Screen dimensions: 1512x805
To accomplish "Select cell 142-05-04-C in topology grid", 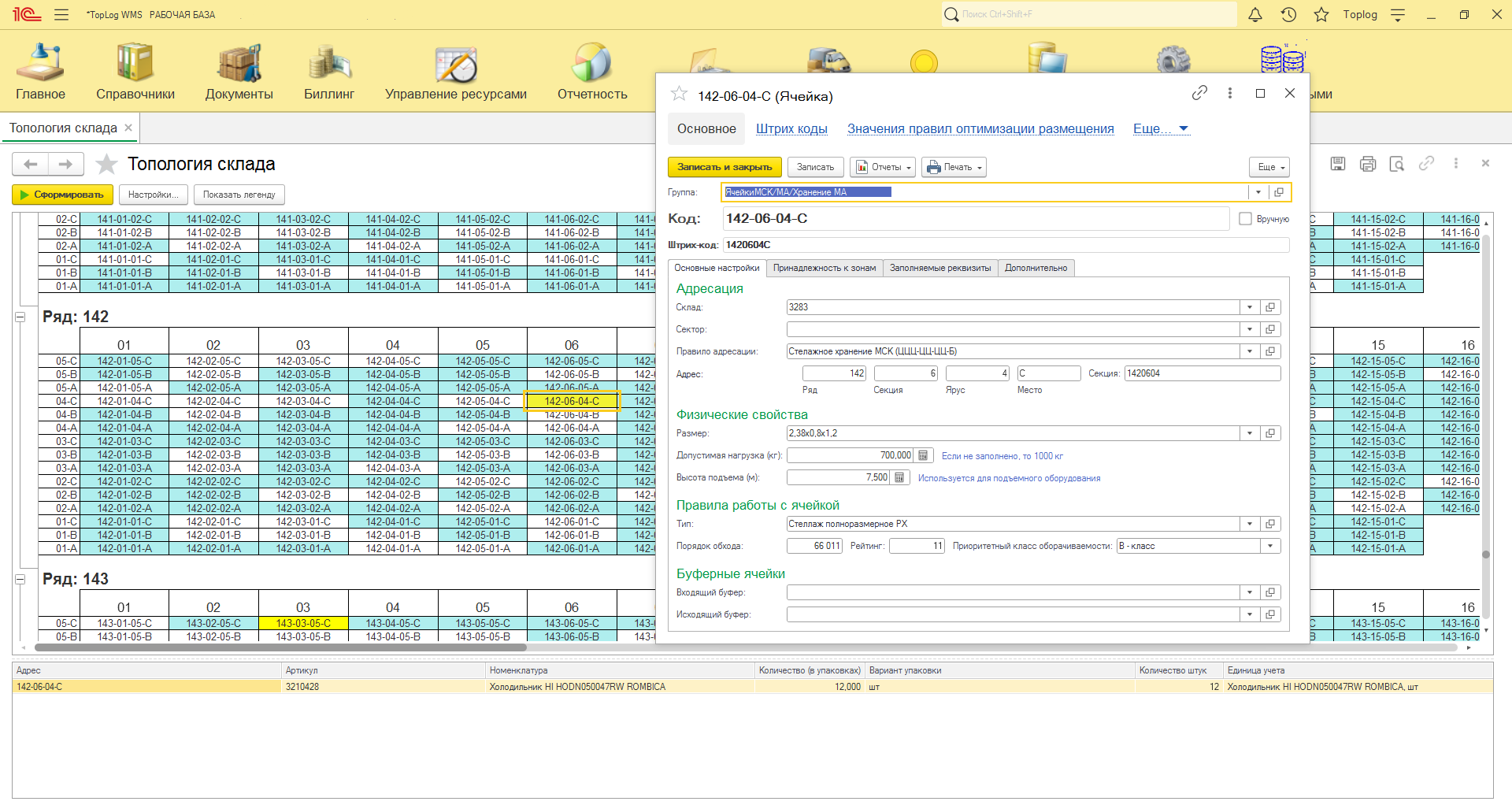I will (x=483, y=401).
